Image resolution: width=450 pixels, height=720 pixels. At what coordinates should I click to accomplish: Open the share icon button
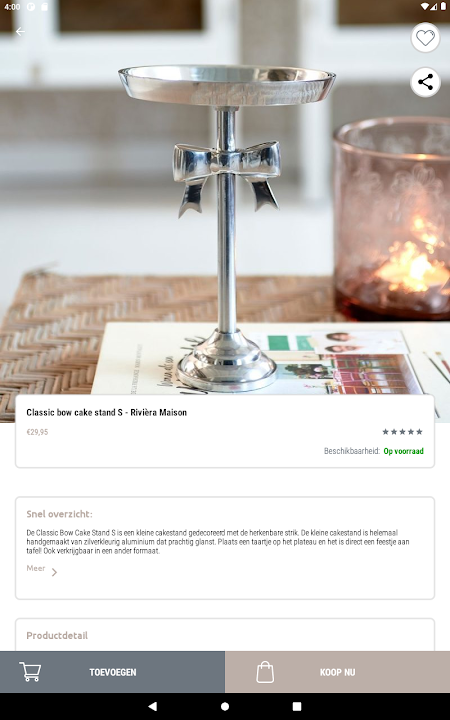tap(425, 82)
